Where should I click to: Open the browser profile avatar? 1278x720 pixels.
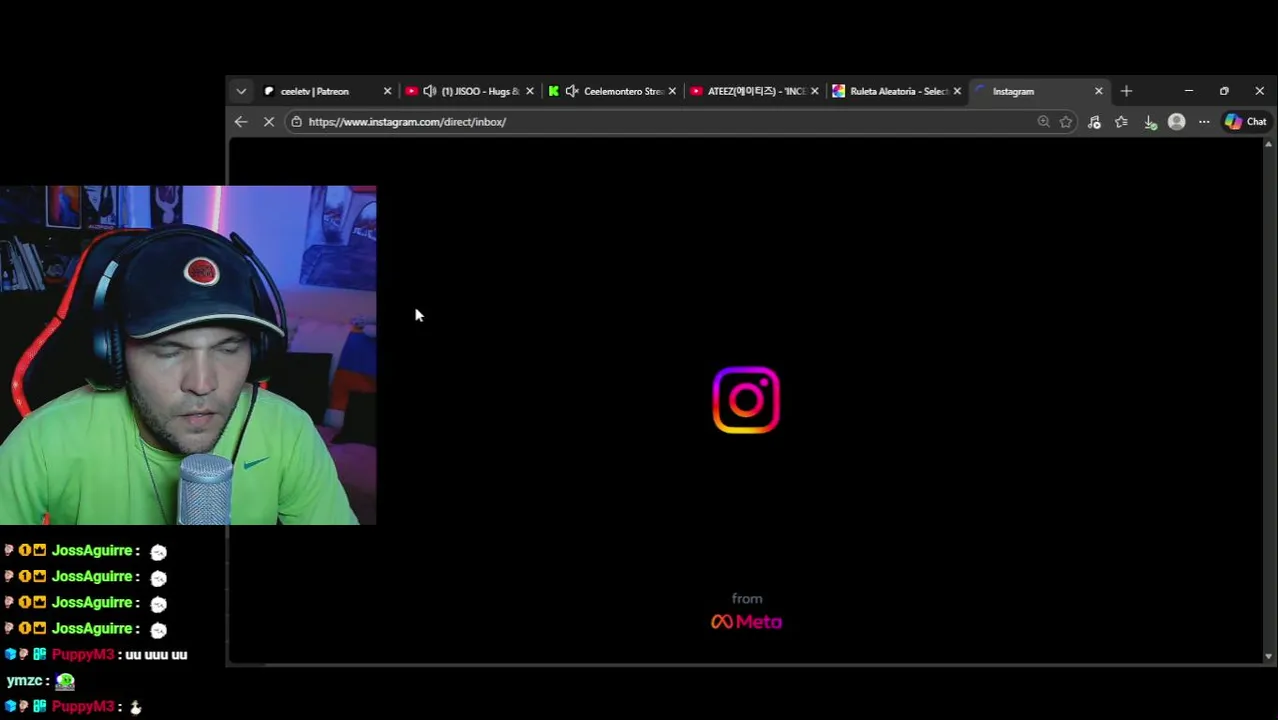pos(1177,122)
